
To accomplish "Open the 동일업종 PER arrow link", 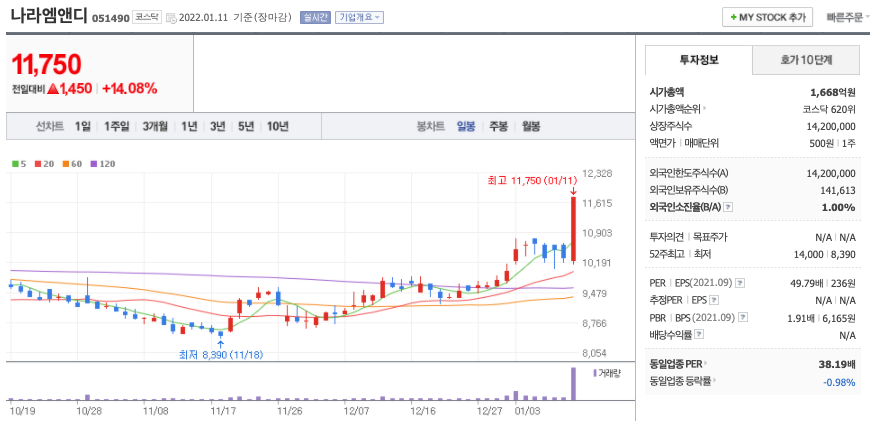I will point(705,365).
